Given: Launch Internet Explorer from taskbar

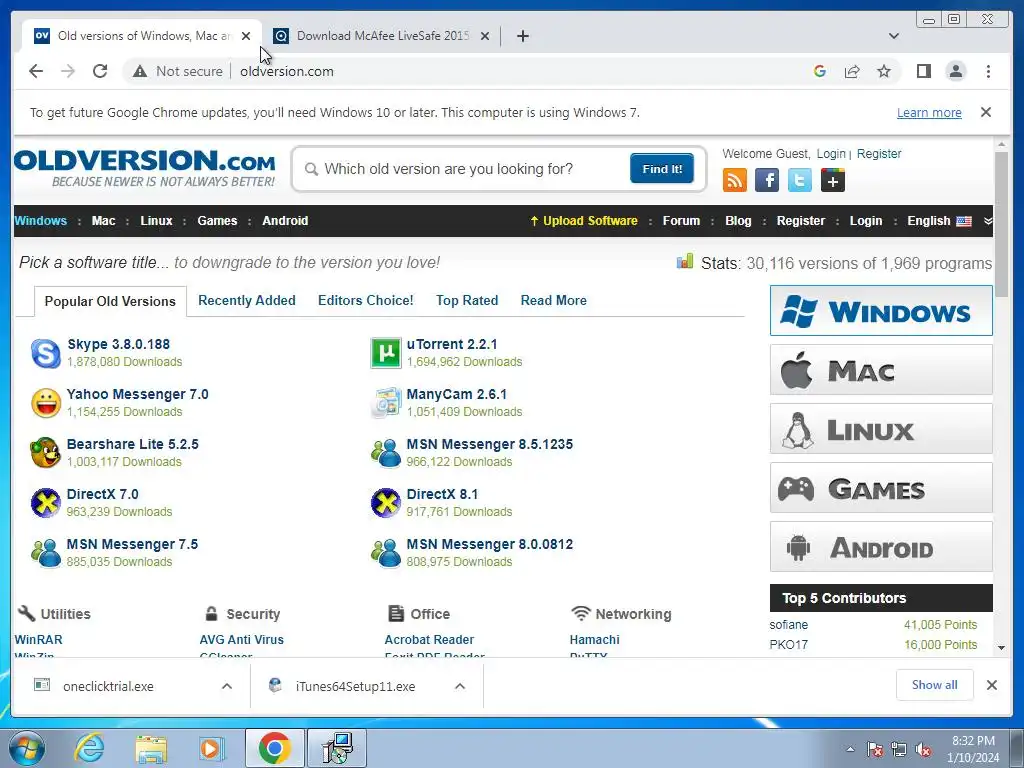Looking at the screenshot, I should (88, 748).
